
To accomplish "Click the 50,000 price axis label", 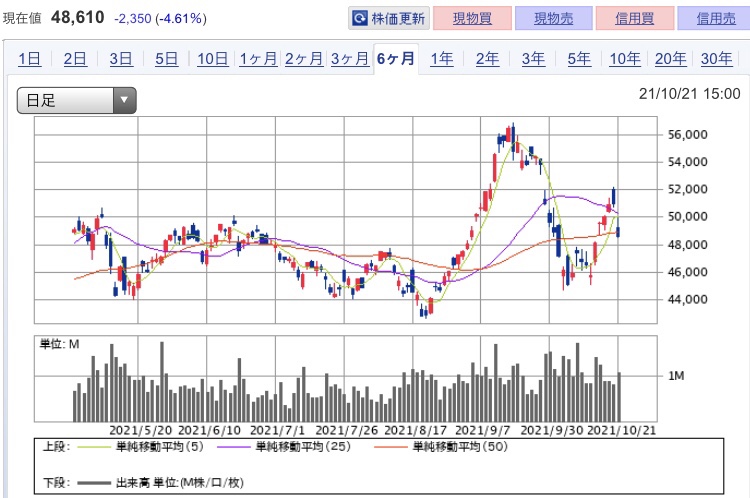I will tap(687, 217).
